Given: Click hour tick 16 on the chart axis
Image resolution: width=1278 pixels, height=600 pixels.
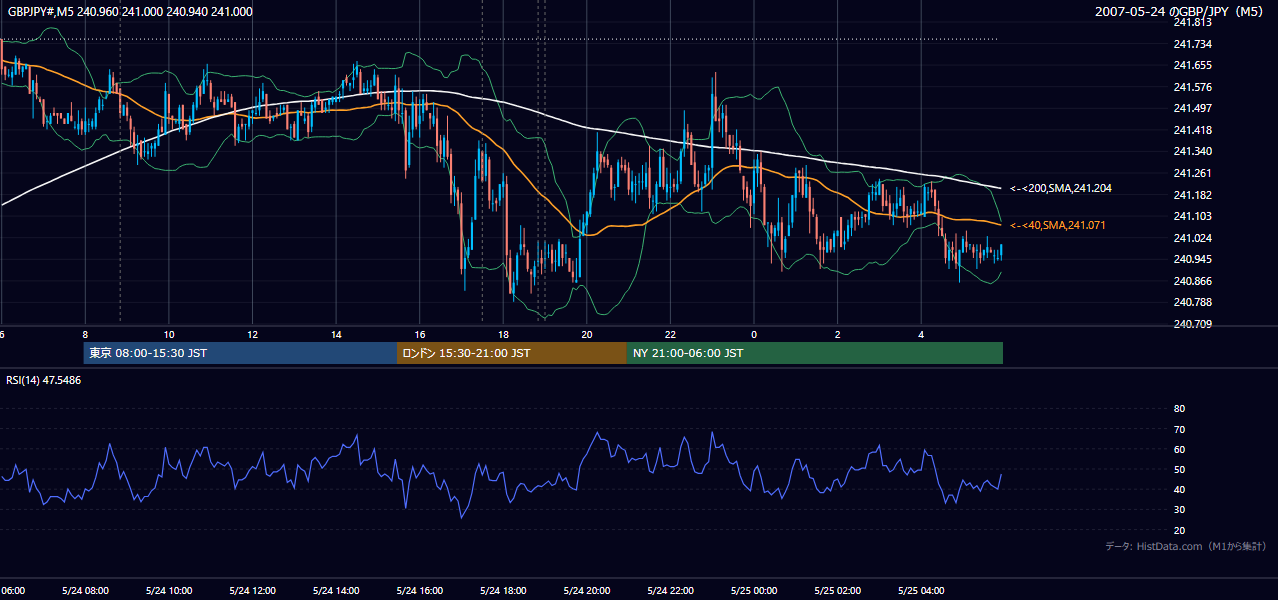Looking at the screenshot, I should pos(420,335).
